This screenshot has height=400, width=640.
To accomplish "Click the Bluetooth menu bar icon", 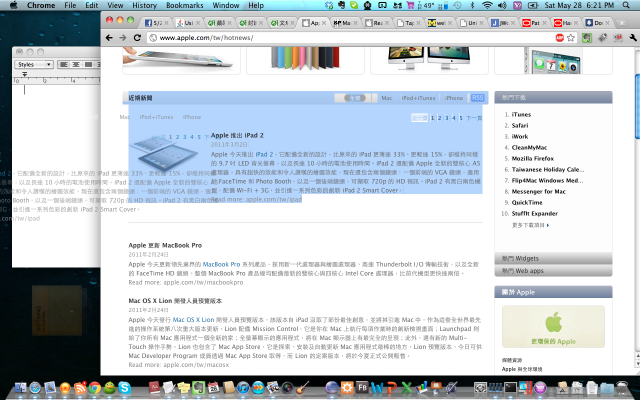I will (473, 5).
